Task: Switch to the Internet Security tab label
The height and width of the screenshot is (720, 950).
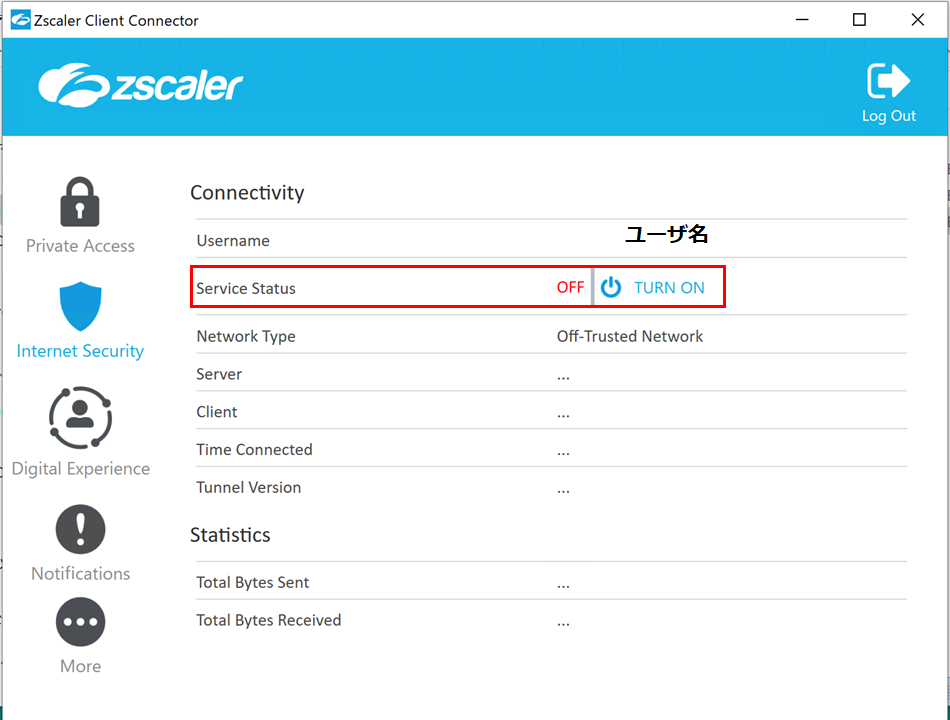Action: coord(80,351)
